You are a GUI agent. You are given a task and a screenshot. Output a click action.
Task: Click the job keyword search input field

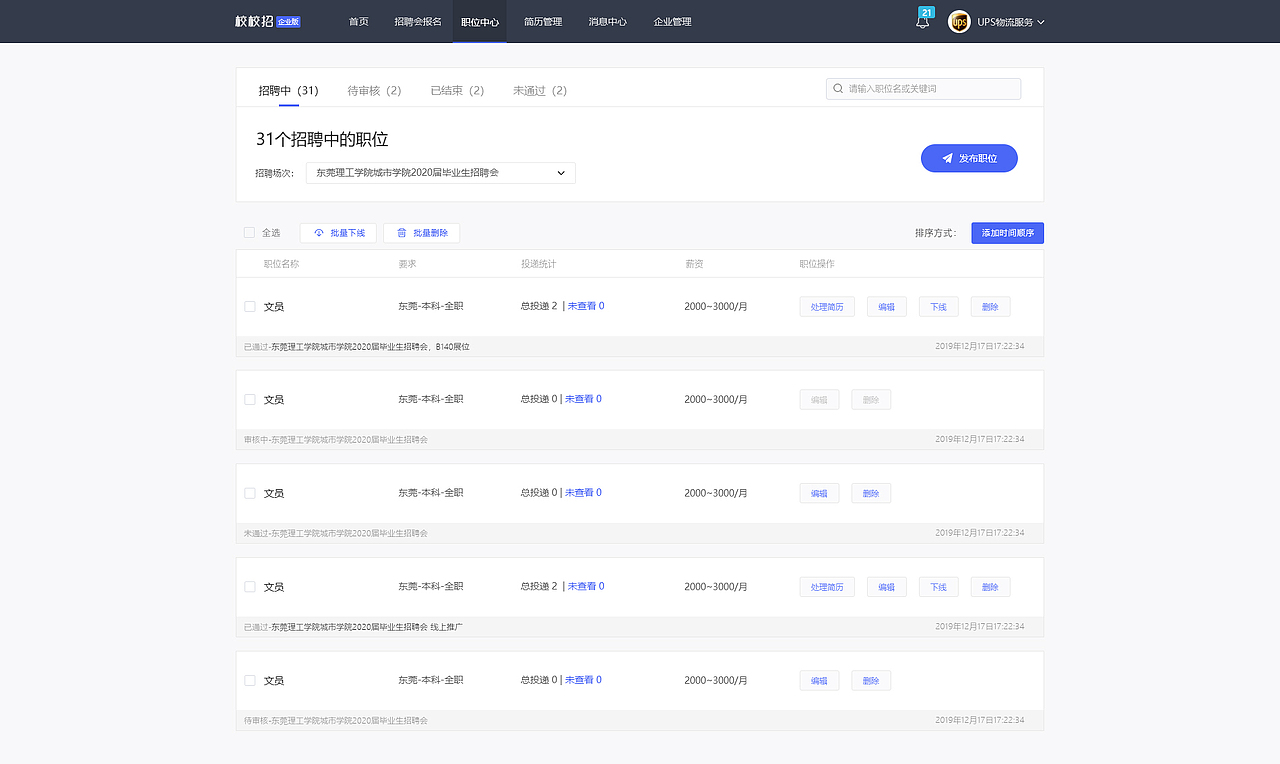pyautogui.click(x=930, y=88)
